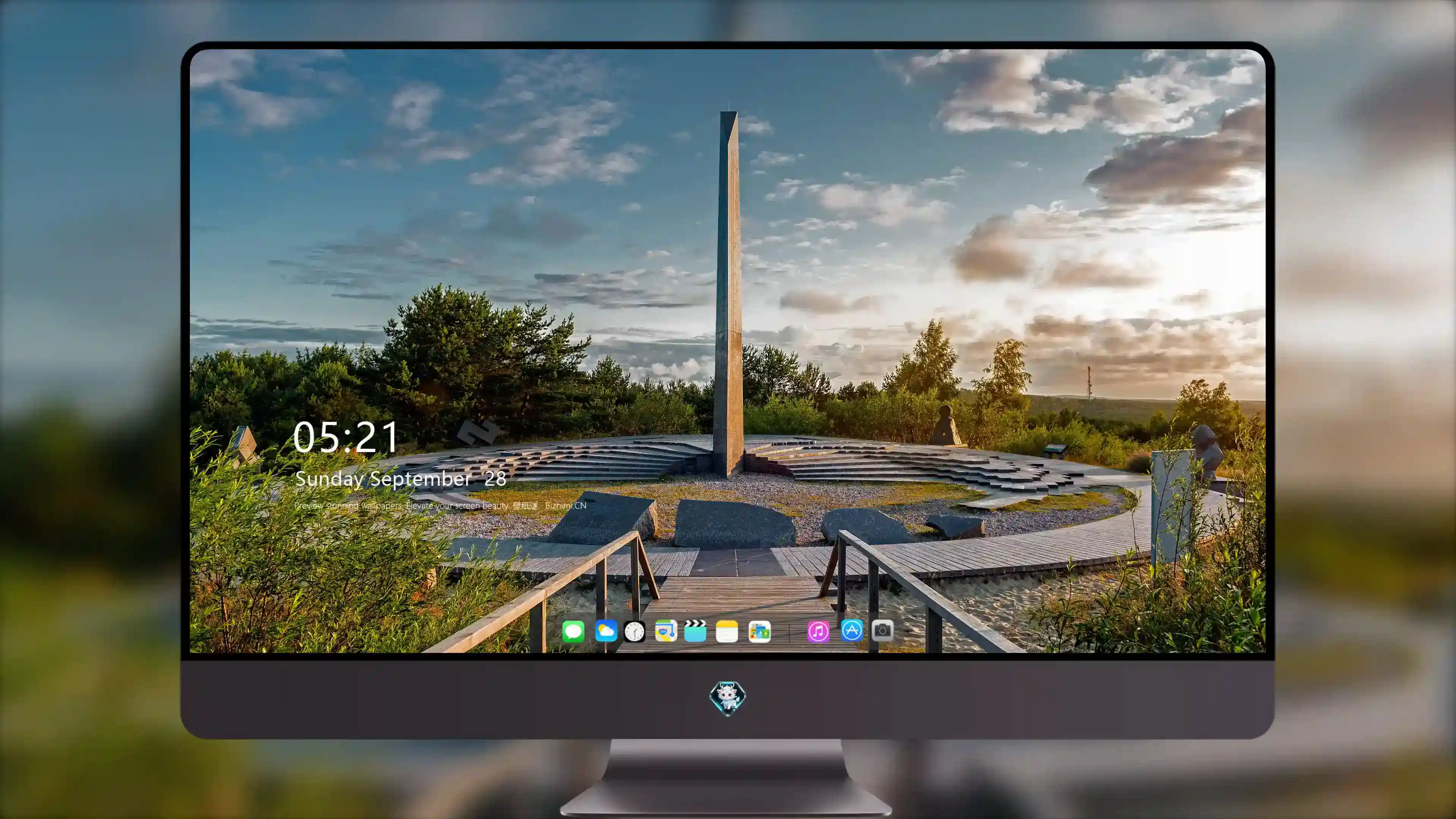The image size is (1456, 819).
Task: Click the dragon mascot logo on monitor chin
Action: (x=728, y=698)
